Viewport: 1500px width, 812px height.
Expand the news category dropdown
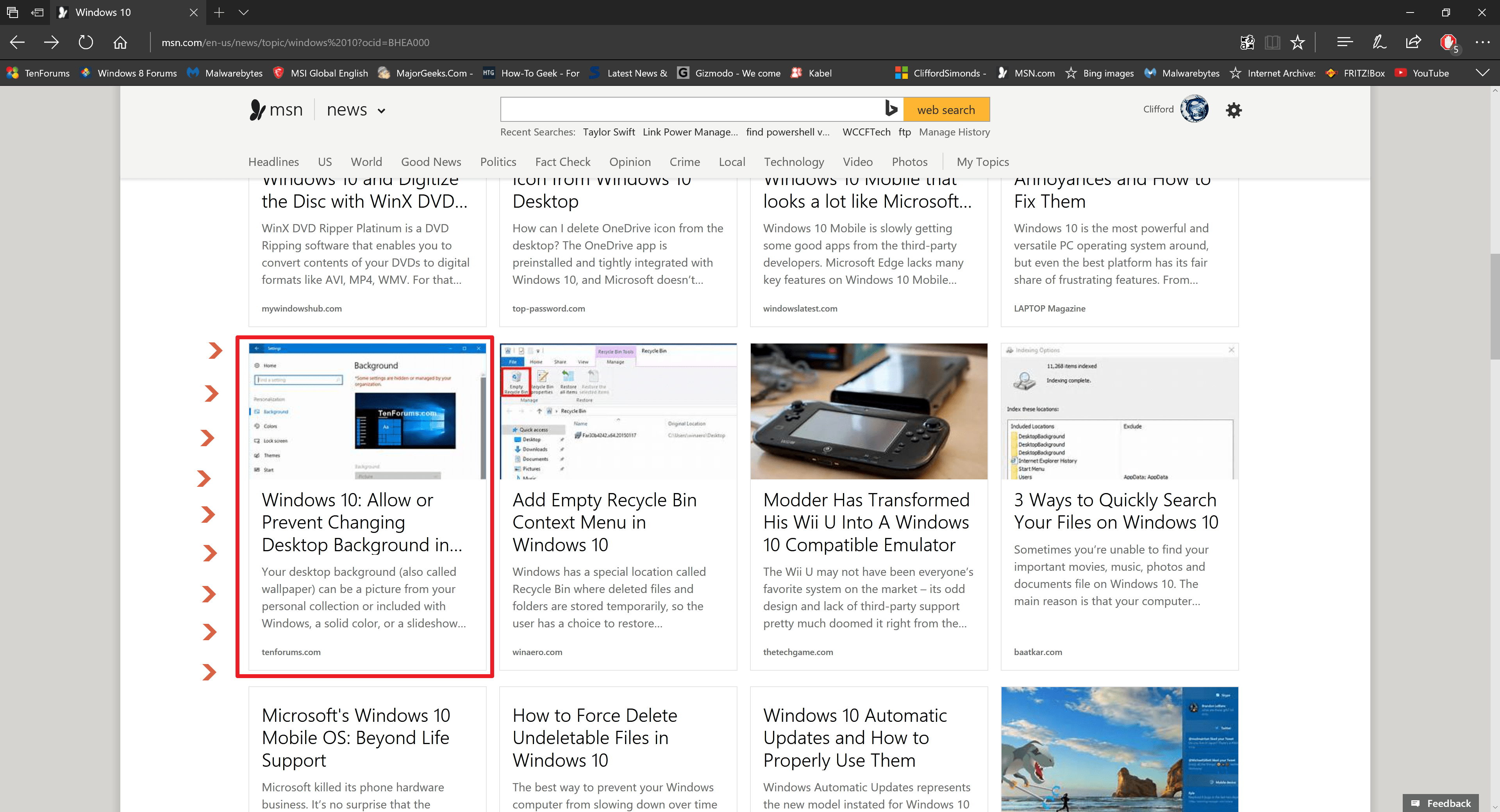tap(381, 110)
